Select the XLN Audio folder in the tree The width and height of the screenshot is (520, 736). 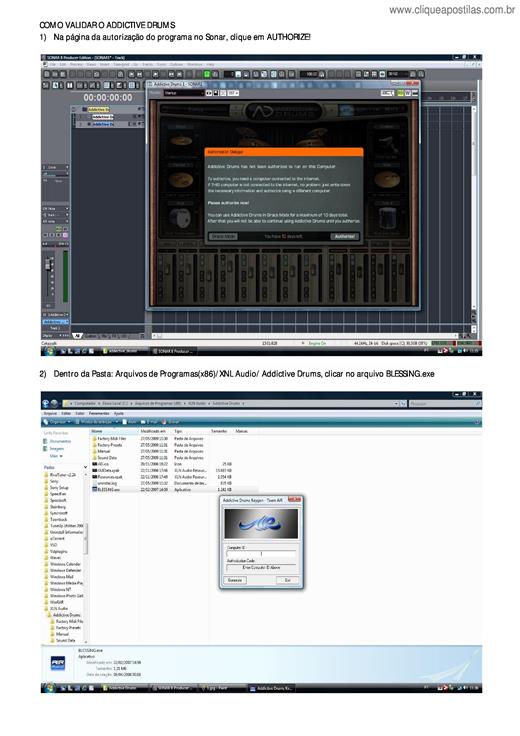pos(55,608)
